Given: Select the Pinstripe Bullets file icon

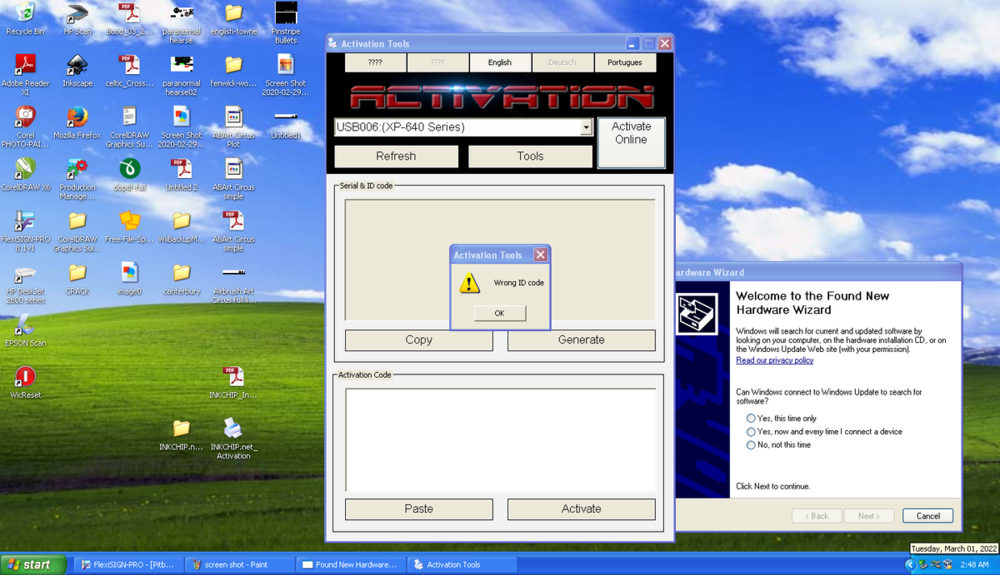Looking at the screenshot, I should (x=286, y=22).
